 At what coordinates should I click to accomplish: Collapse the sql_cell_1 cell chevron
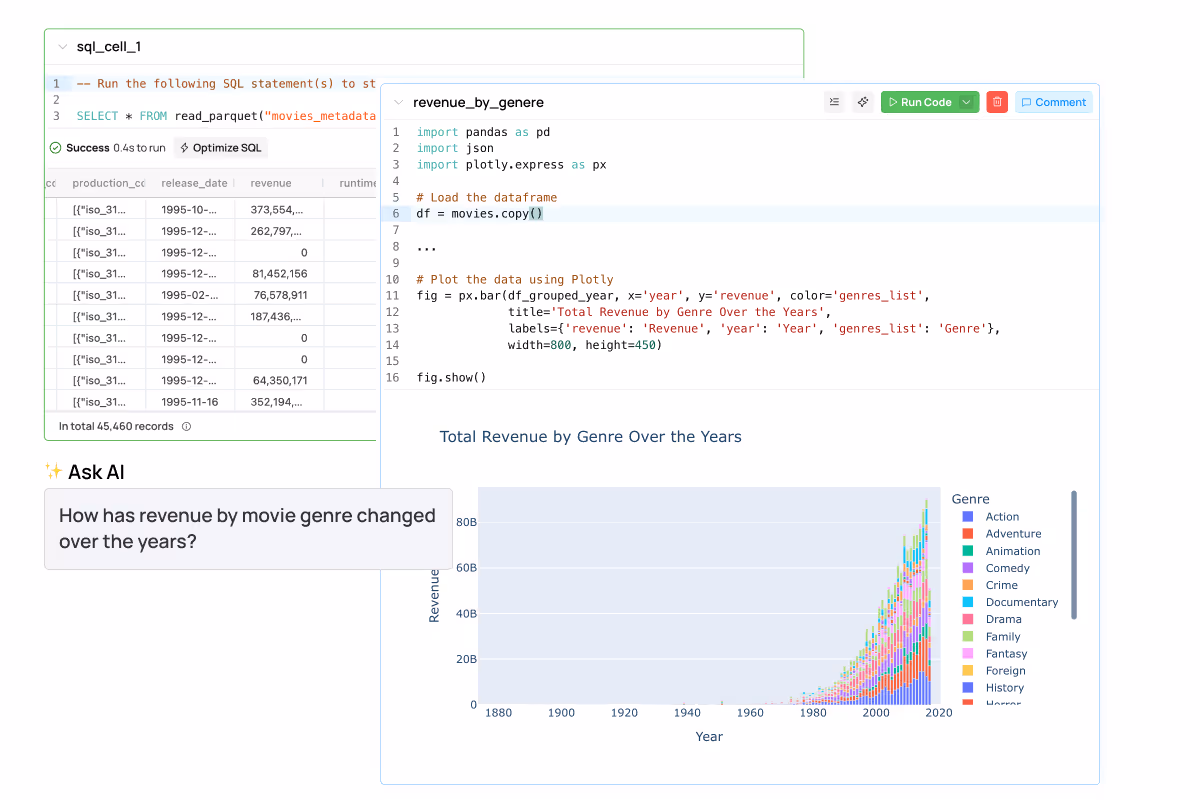tap(62, 47)
